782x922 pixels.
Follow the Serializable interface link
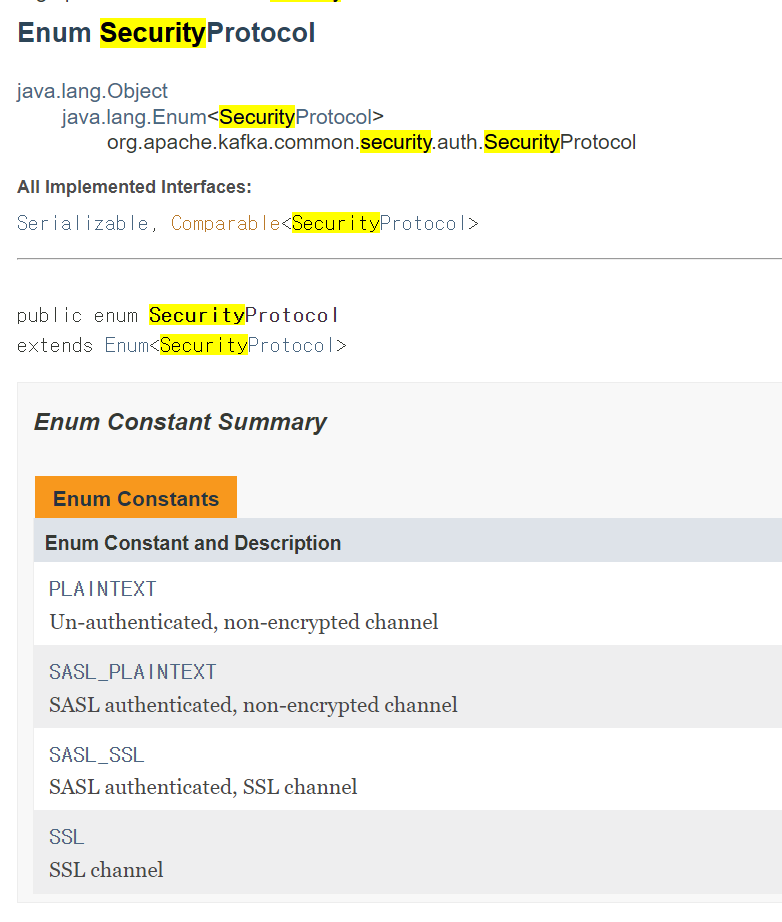(x=82, y=223)
